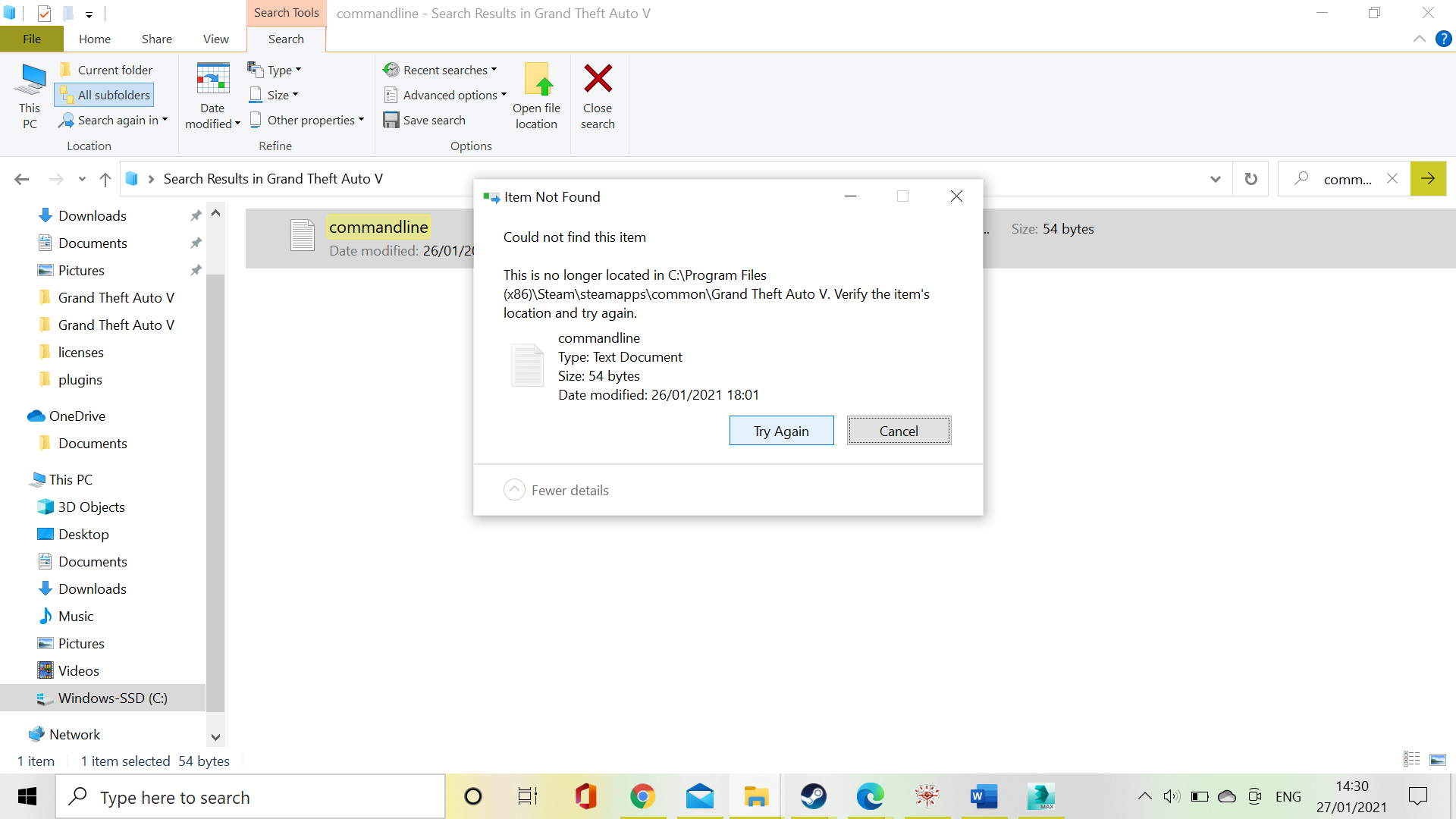Open the Recent searches dropdown

click(x=442, y=70)
